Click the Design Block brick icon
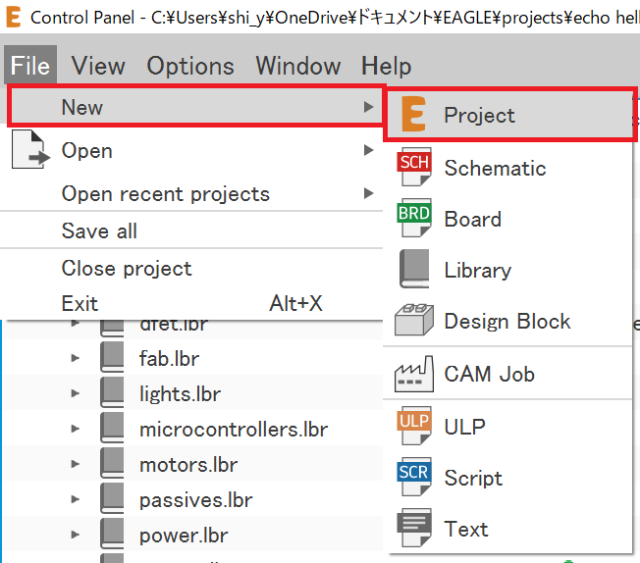The image size is (640, 563). 414,320
